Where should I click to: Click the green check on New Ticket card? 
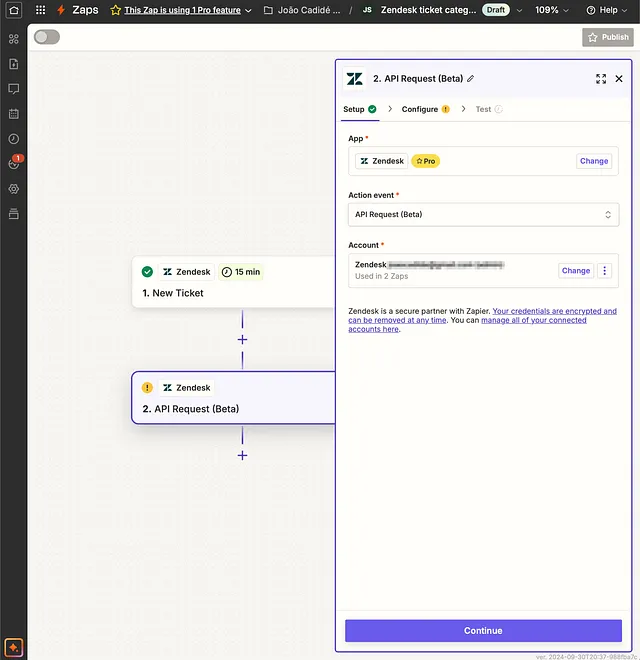(147, 271)
